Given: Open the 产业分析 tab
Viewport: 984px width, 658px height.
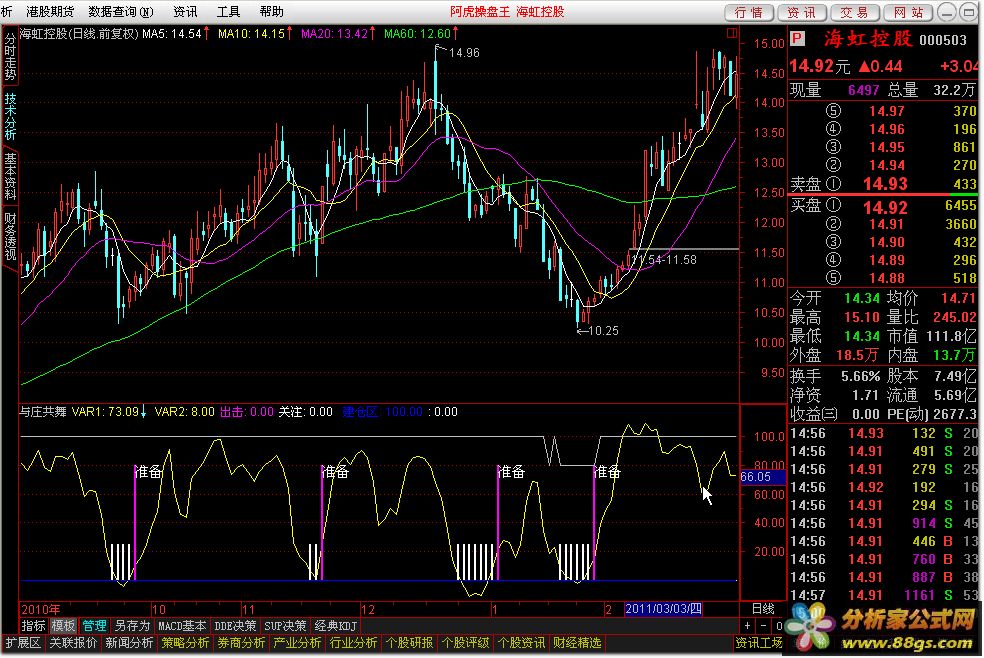Looking at the screenshot, I should tap(297, 642).
